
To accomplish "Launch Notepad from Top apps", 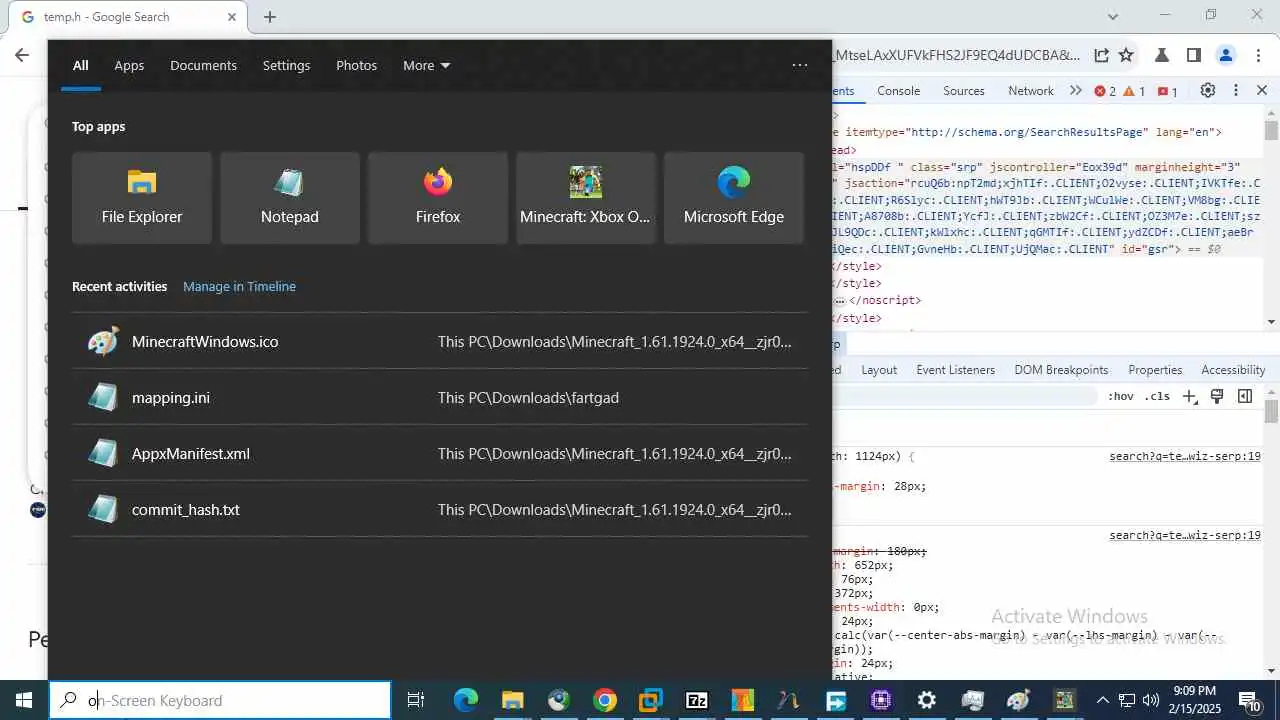I will 290,198.
